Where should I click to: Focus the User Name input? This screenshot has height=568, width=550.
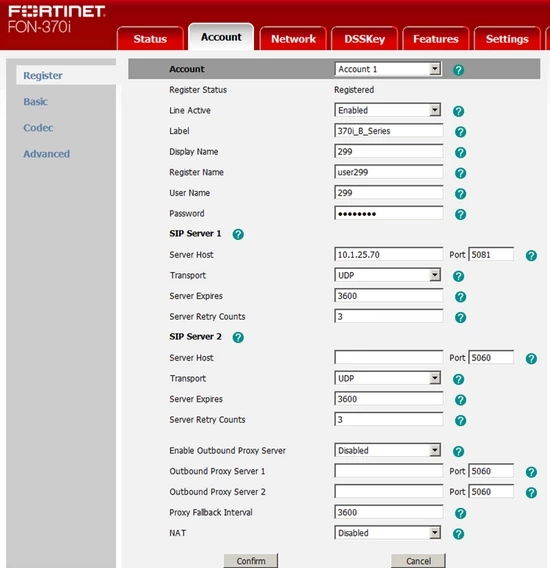tap(389, 193)
